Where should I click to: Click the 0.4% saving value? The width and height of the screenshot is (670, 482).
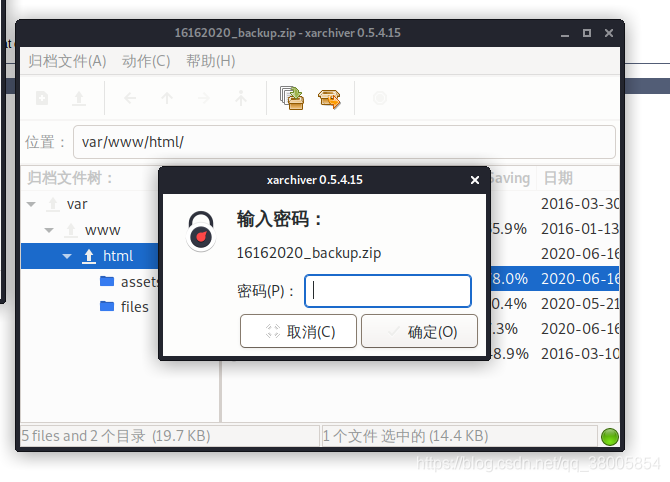pyautogui.click(x=509, y=304)
